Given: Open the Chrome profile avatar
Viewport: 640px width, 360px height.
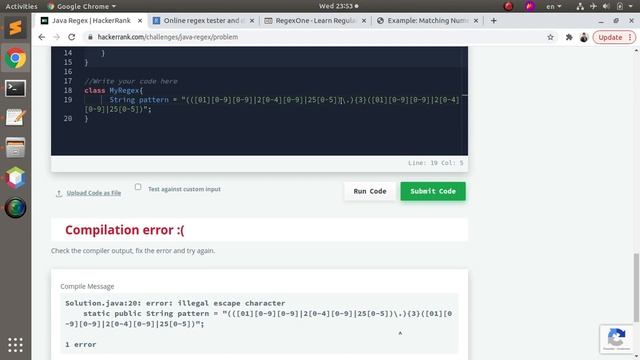Looking at the screenshot, I should 584,37.
